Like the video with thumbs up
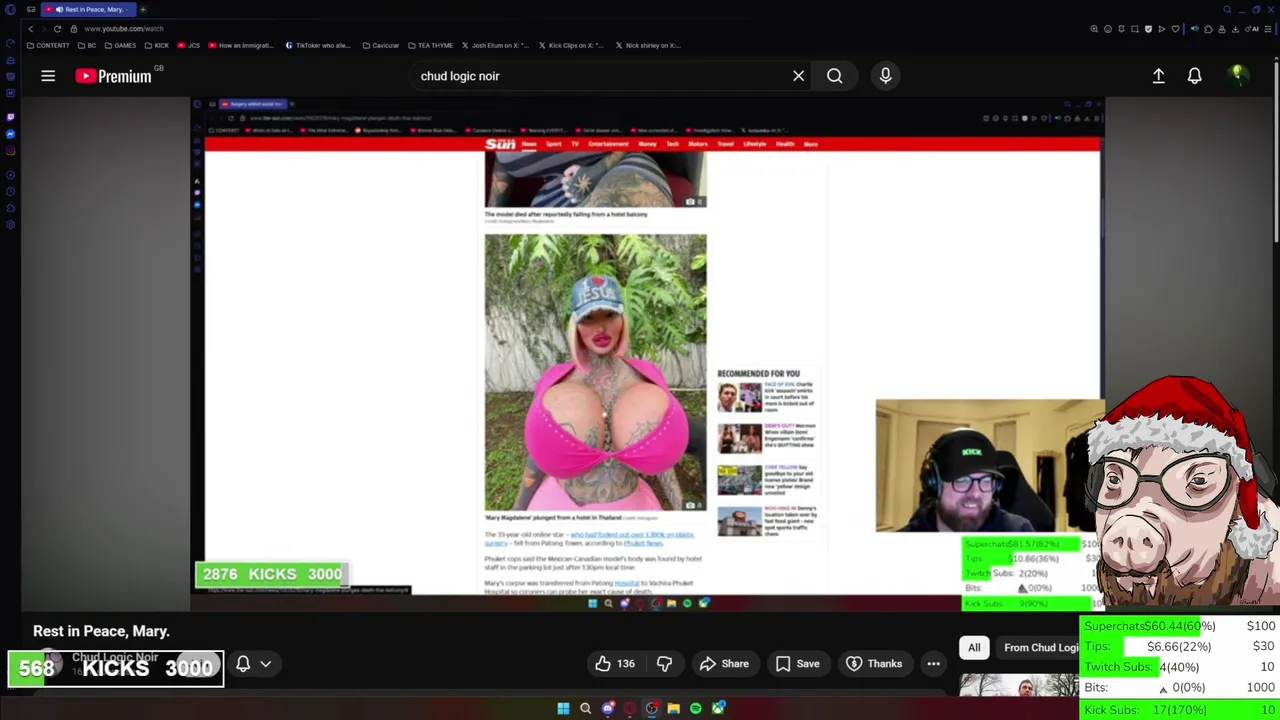 (x=614, y=664)
